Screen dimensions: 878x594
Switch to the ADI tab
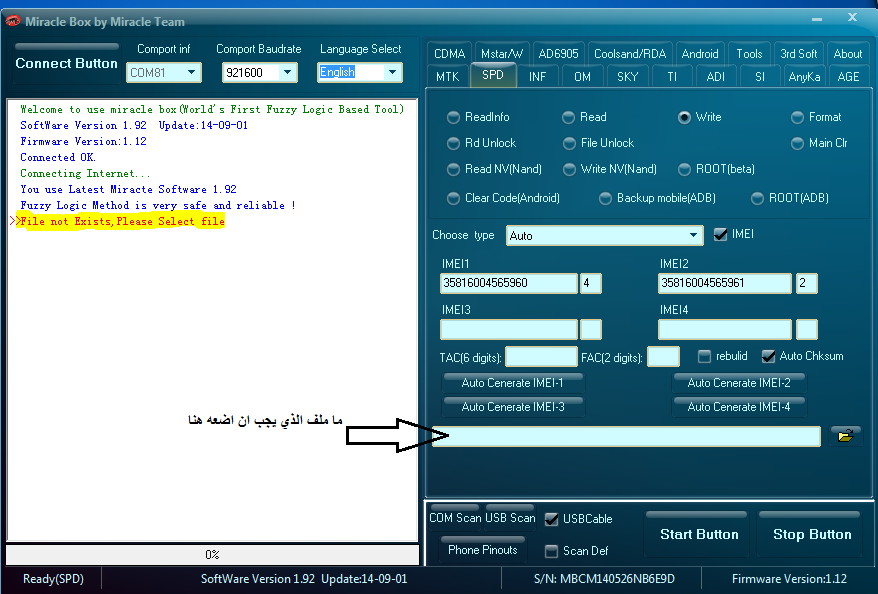point(716,77)
